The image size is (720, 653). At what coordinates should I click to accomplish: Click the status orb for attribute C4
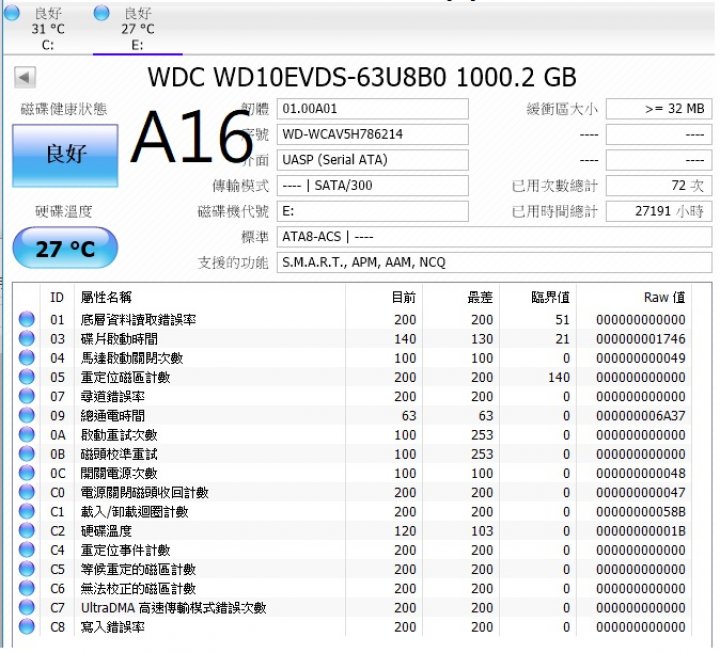pos(27,550)
